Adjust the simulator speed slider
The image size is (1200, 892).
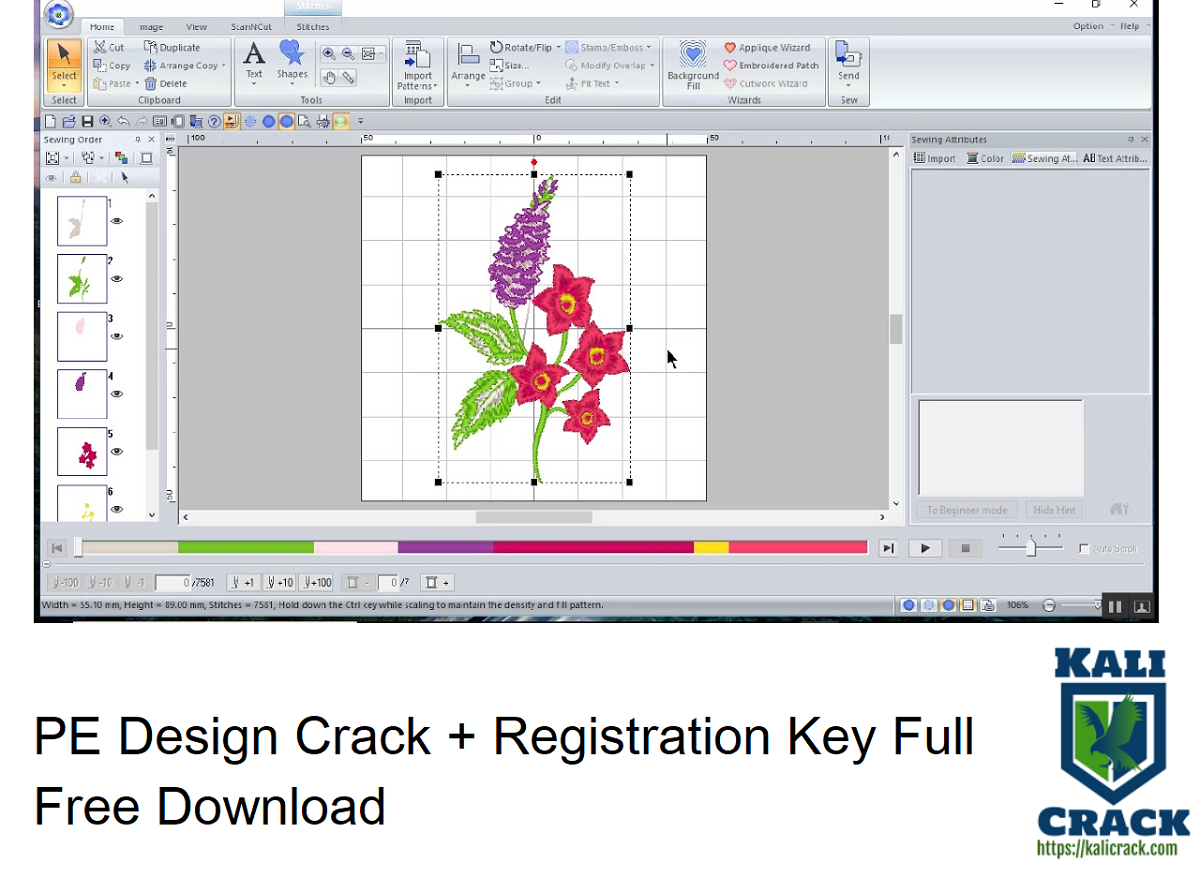[x=1030, y=547]
